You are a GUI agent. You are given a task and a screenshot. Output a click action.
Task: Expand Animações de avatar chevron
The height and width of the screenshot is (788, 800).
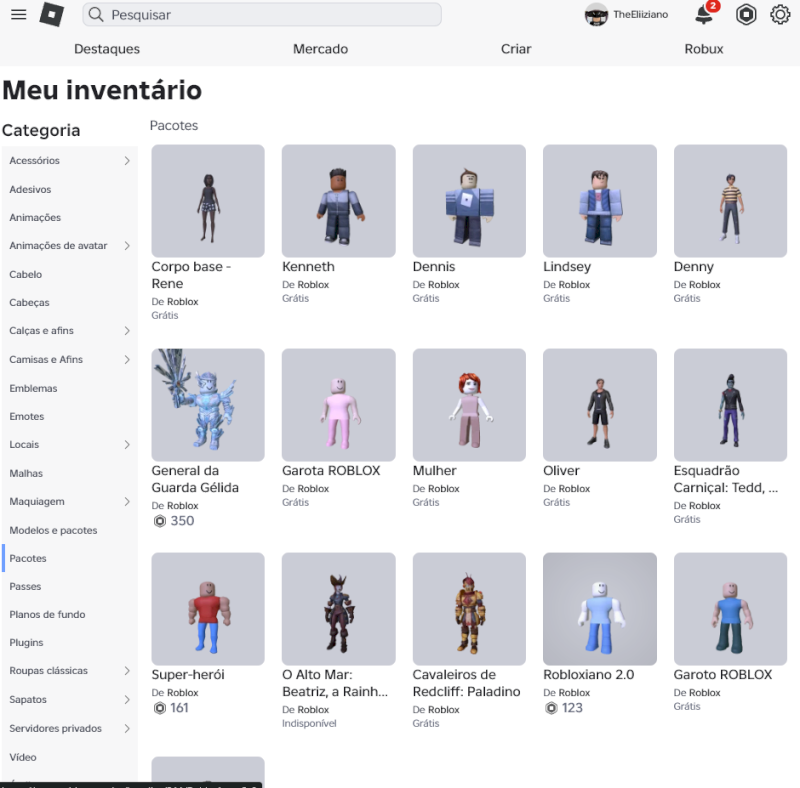tap(127, 246)
